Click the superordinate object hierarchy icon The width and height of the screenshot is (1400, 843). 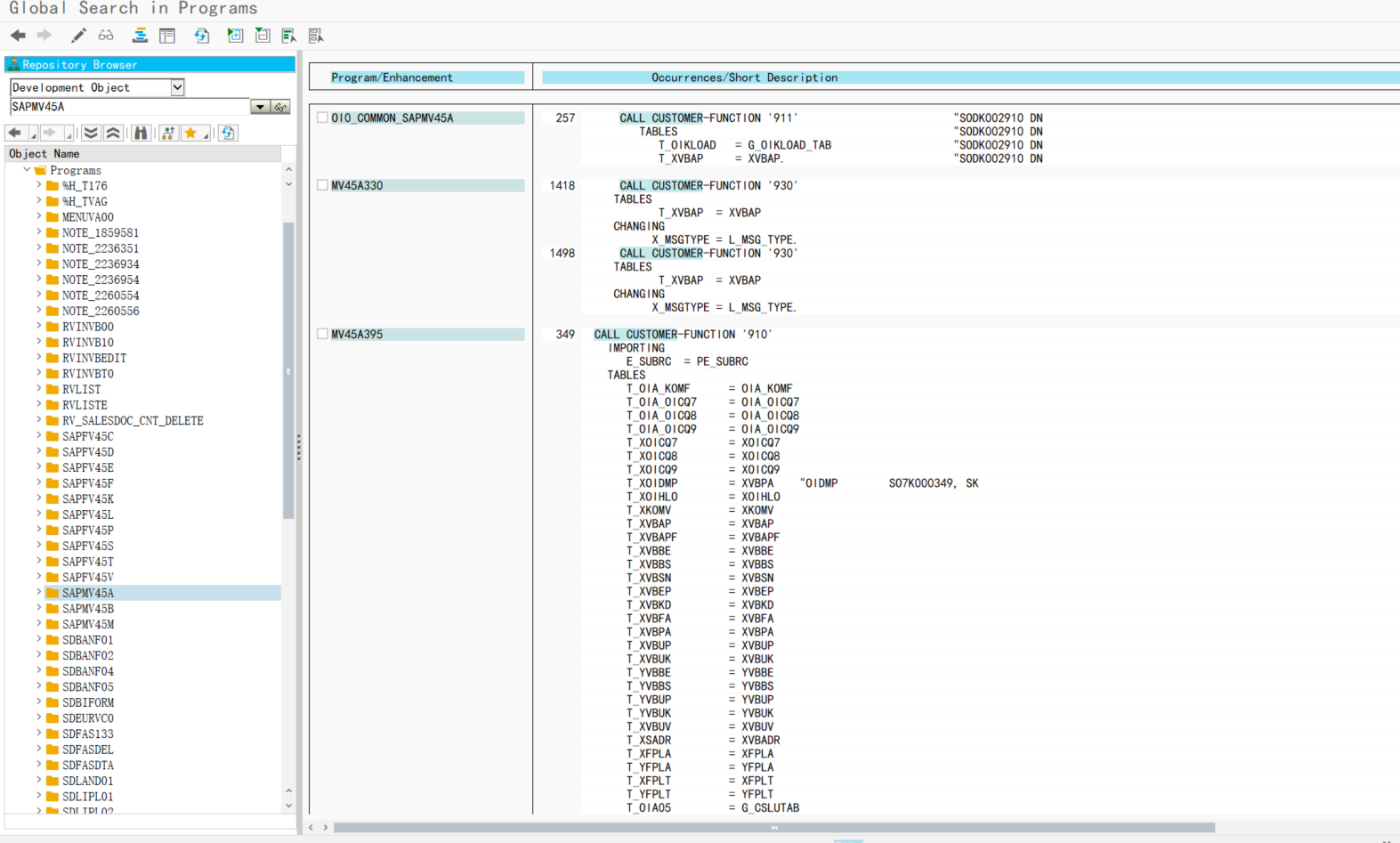tap(167, 133)
